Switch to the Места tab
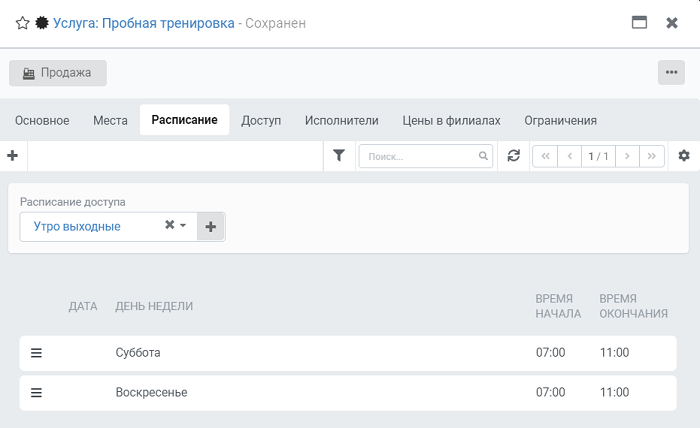Screen dimensions: 700x428 click(x=110, y=121)
